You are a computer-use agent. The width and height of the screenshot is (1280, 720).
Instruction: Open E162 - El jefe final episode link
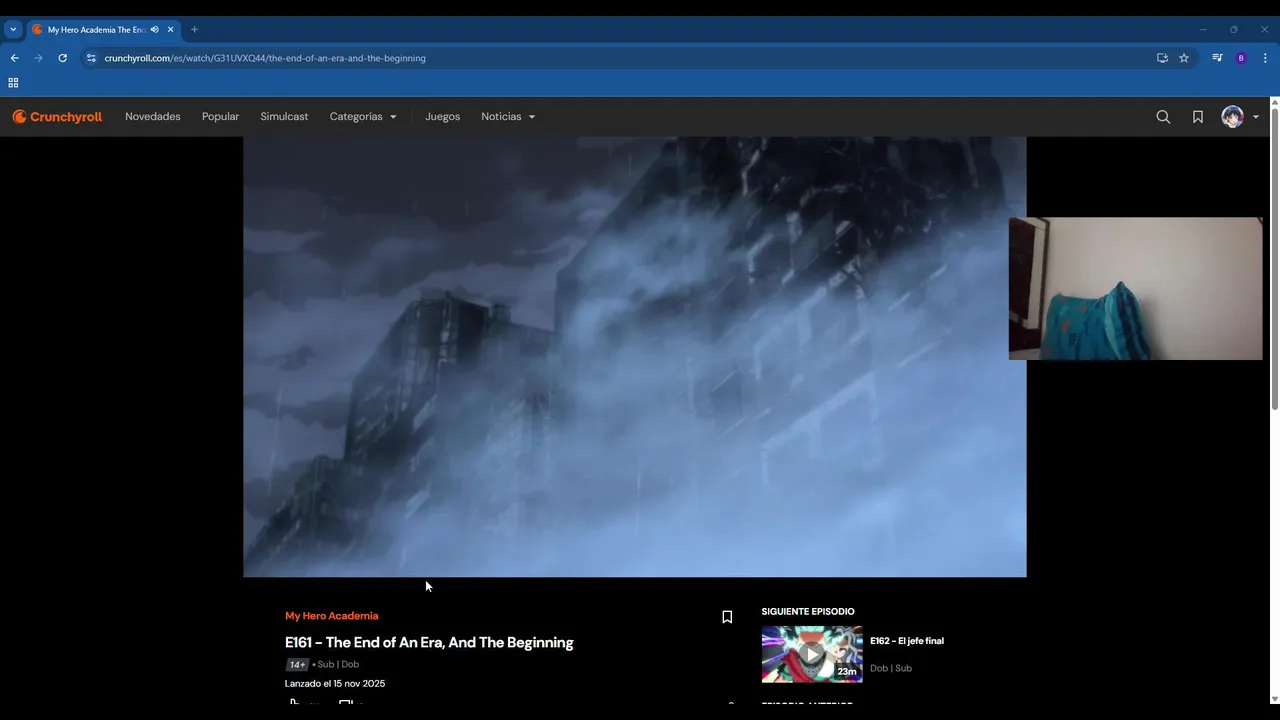click(907, 641)
